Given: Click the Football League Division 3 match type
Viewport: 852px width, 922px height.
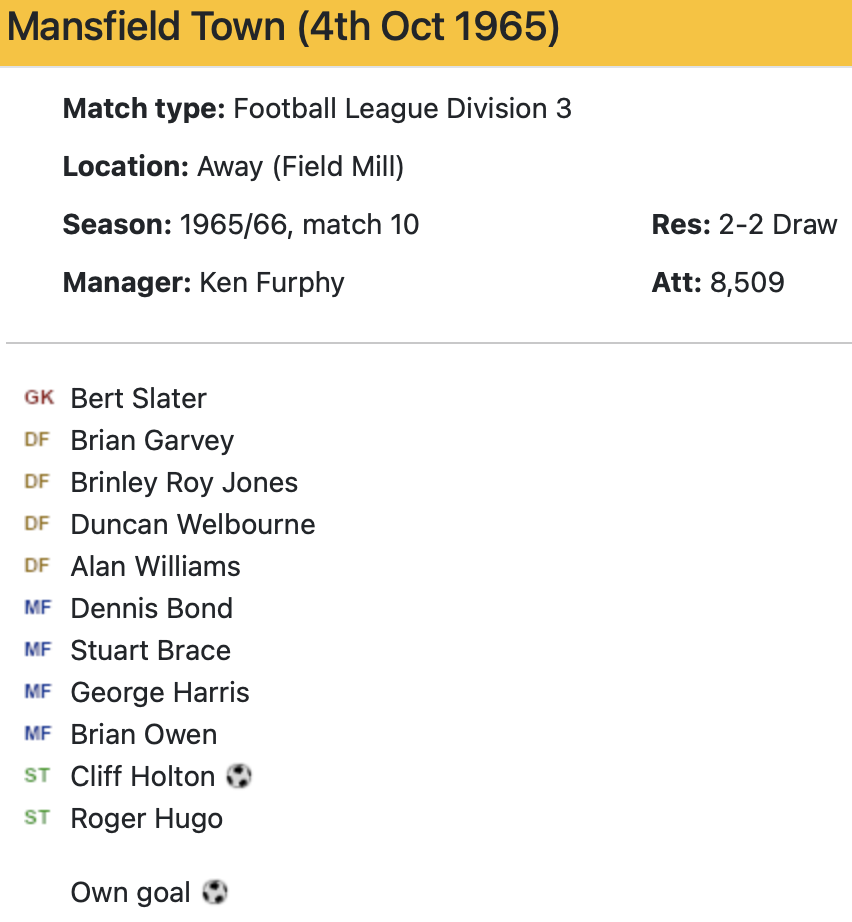Looking at the screenshot, I should coord(402,108).
